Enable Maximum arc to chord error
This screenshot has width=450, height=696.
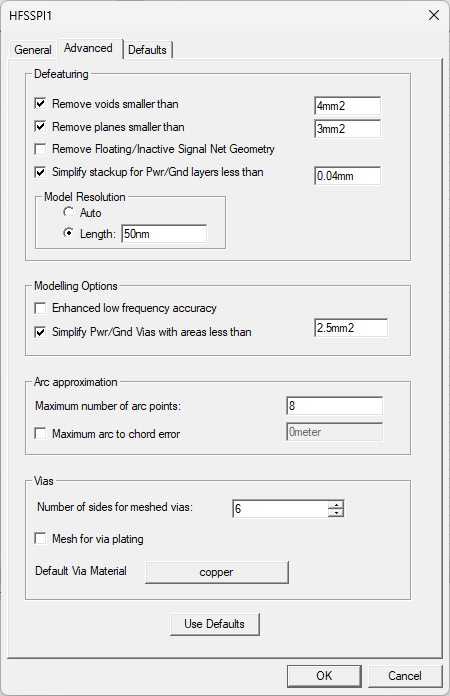pyautogui.click(x=40, y=434)
